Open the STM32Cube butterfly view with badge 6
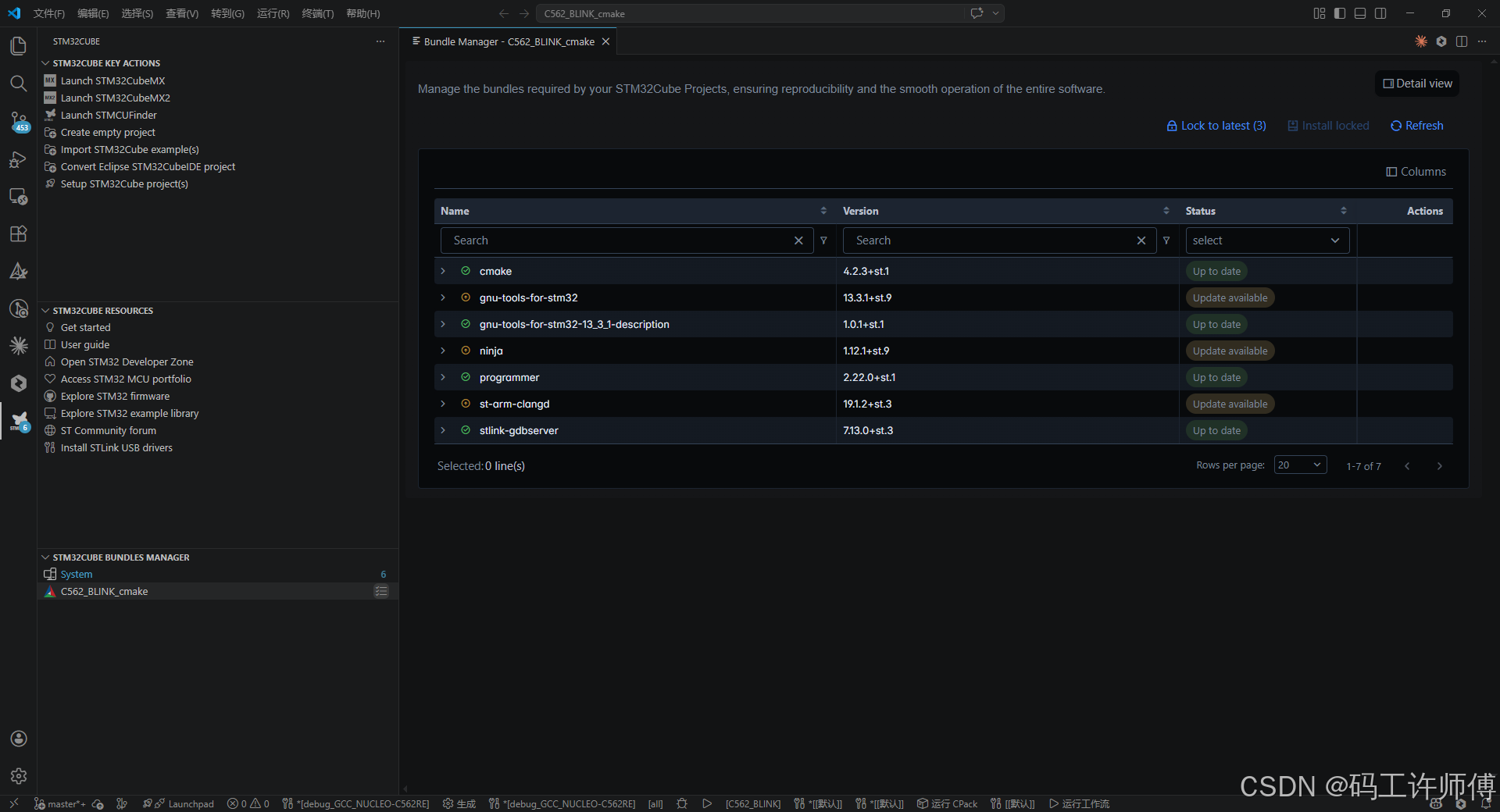This screenshot has height=812, width=1500. coord(18,422)
